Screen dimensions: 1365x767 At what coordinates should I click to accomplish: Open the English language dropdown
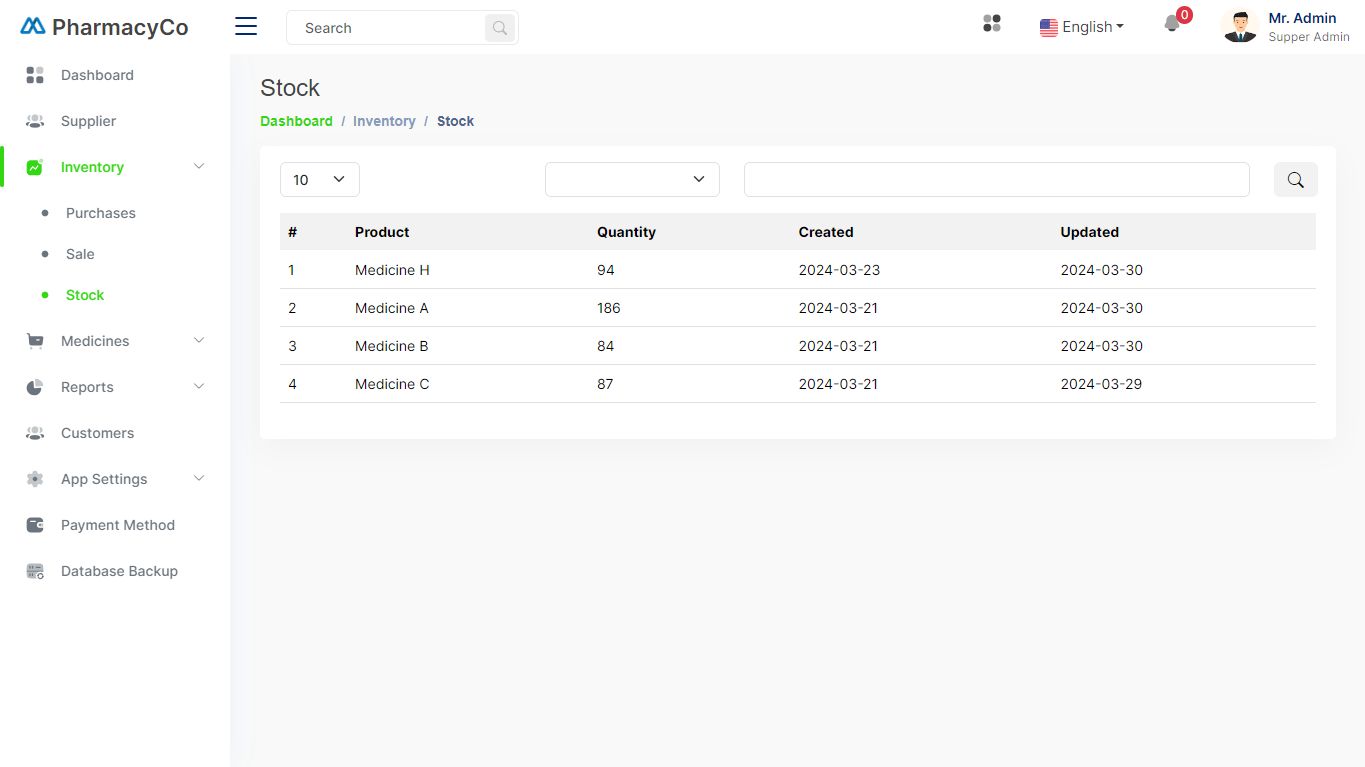[x=1082, y=27]
